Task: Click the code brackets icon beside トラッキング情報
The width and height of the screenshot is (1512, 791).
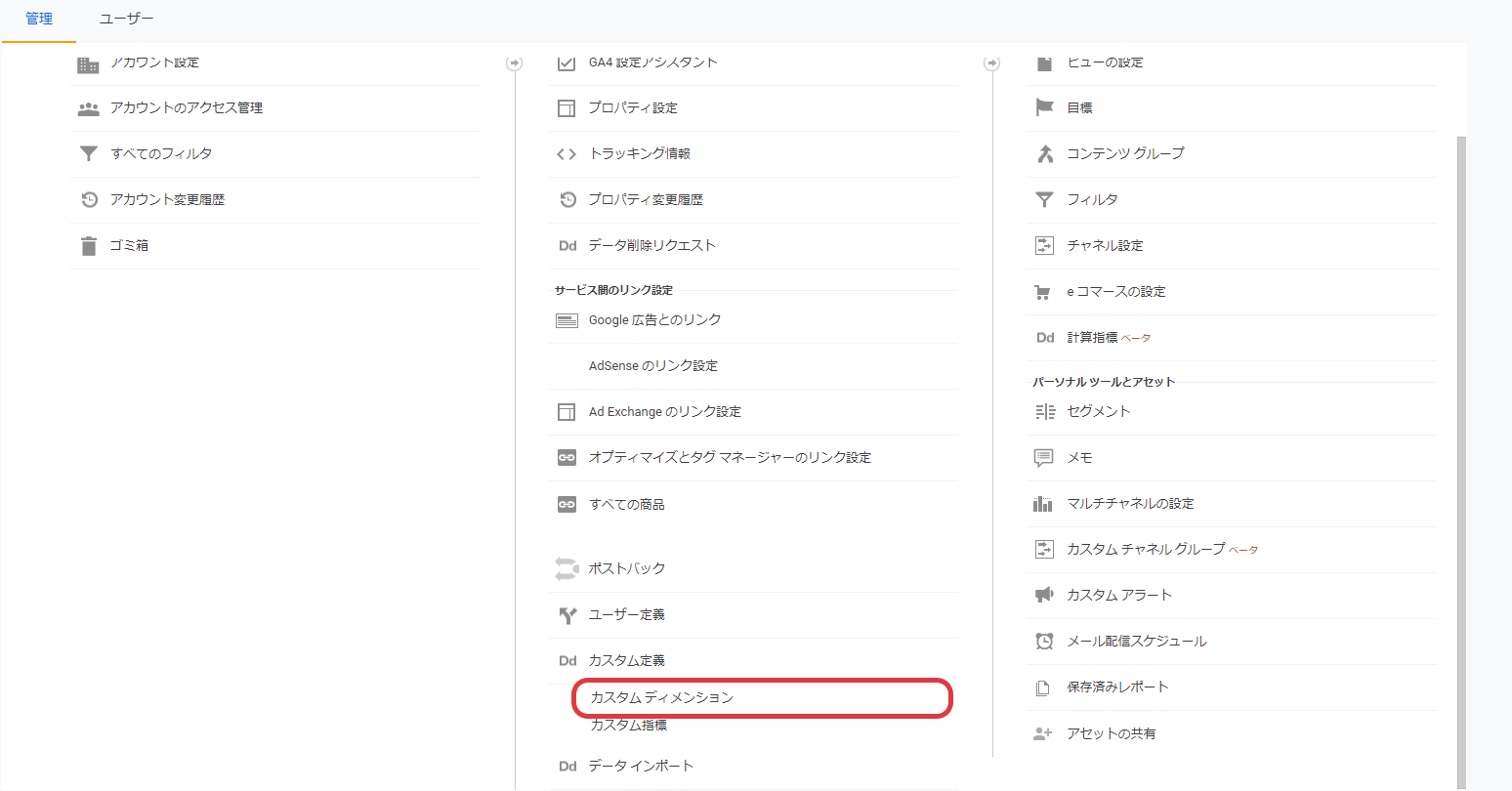Action: click(566, 154)
